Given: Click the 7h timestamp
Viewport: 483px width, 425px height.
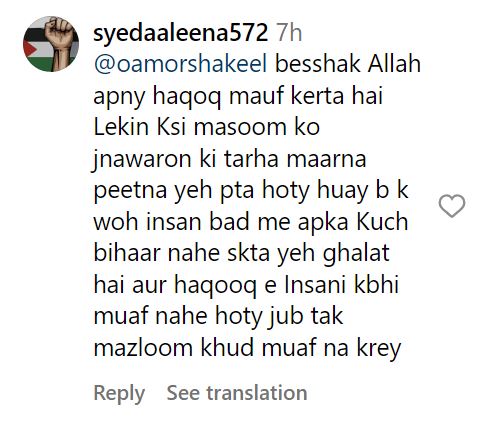Looking at the screenshot, I should point(289,33).
